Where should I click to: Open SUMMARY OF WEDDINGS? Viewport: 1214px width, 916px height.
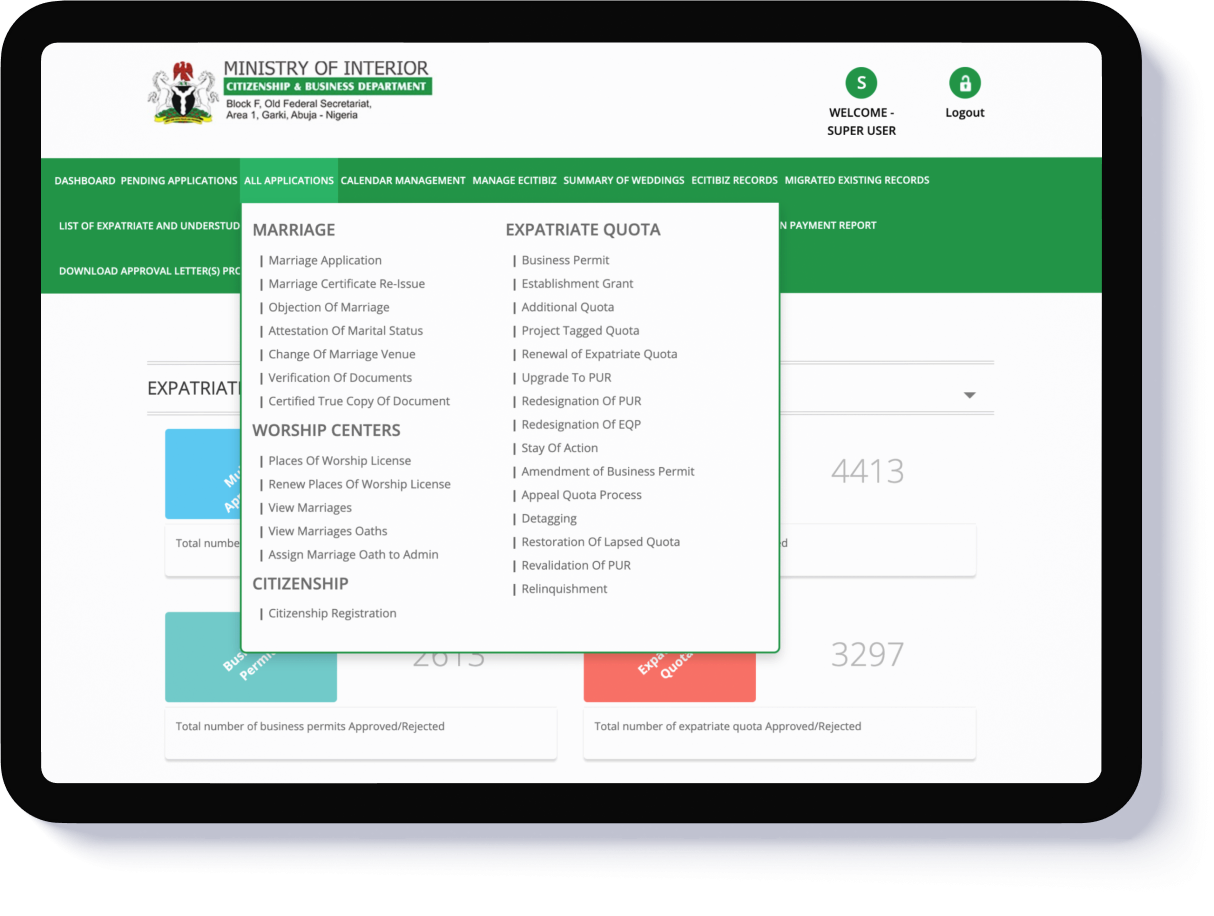[623, 181]
